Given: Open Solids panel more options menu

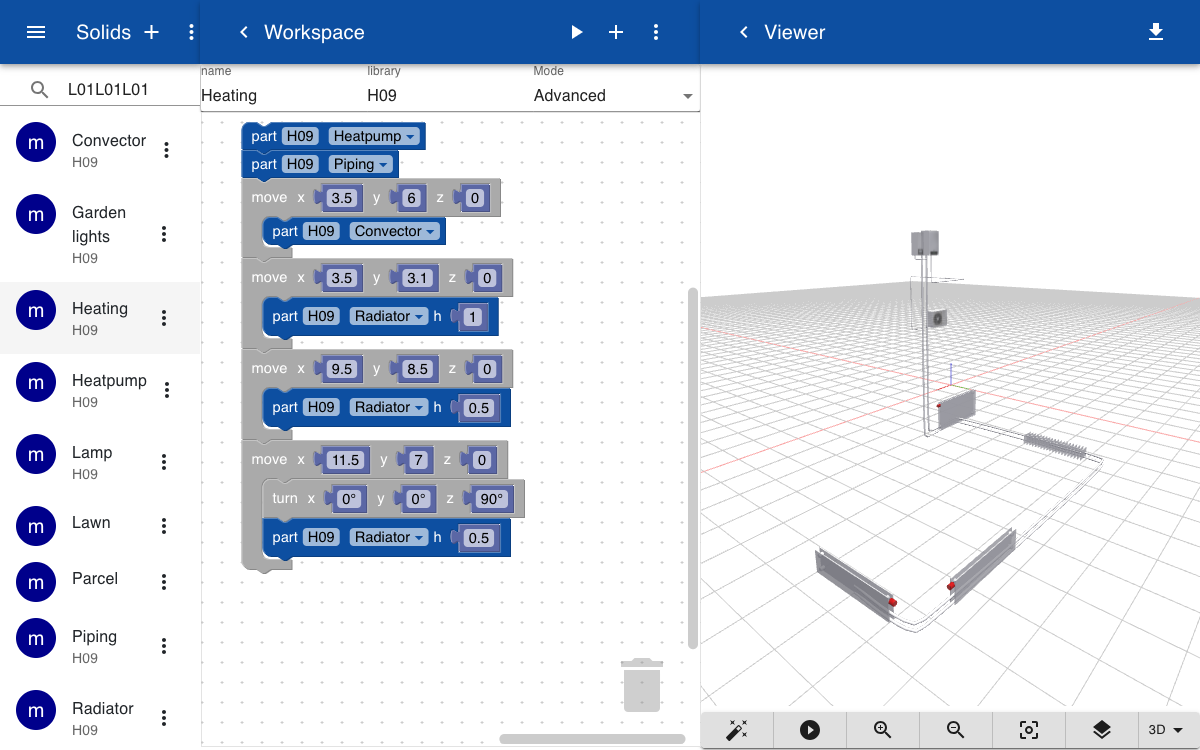Looking at the screenshot, I should (x=191, y=32).
